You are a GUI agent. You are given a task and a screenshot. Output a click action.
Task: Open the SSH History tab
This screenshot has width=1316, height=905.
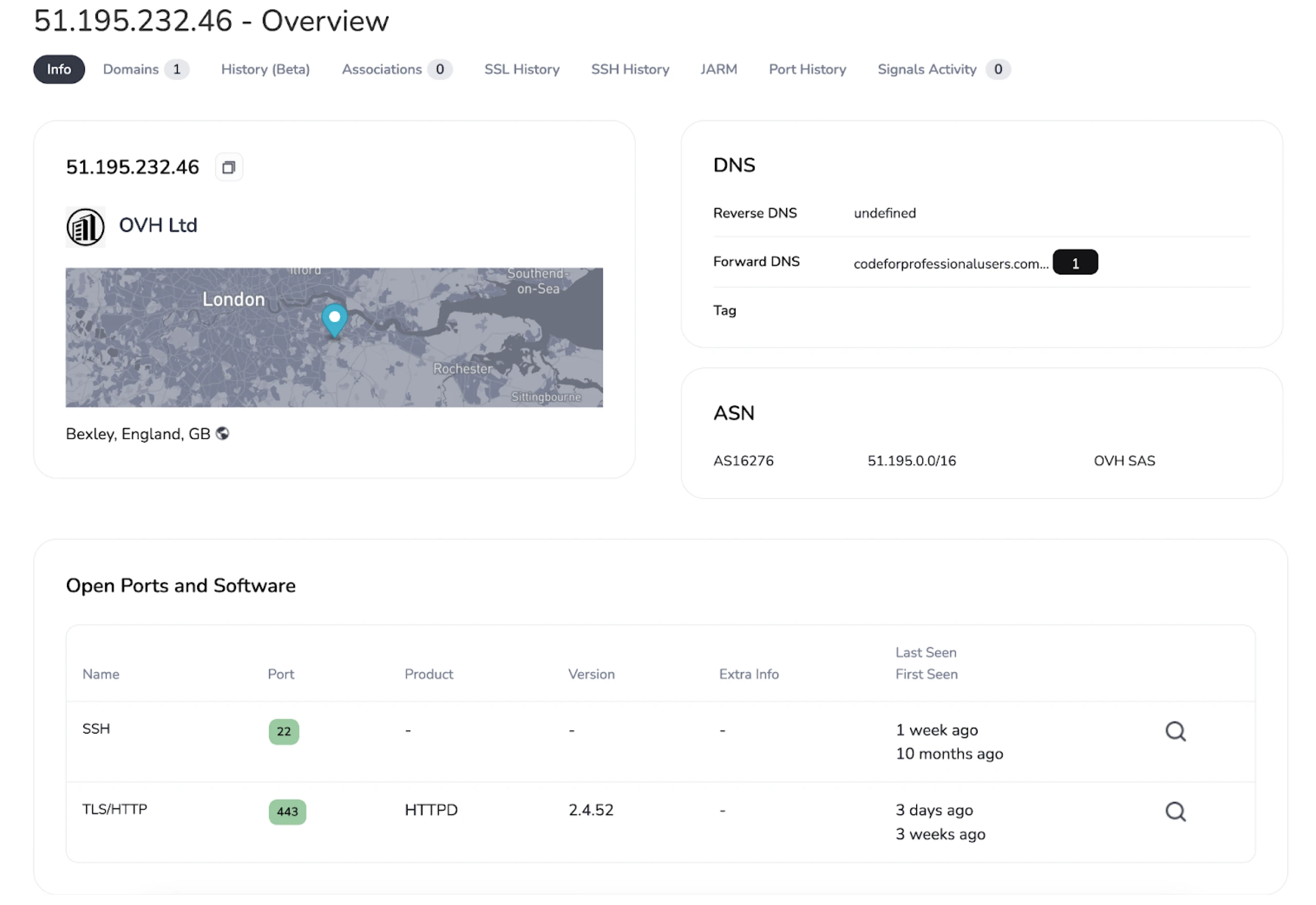click(x=630, y=69)
